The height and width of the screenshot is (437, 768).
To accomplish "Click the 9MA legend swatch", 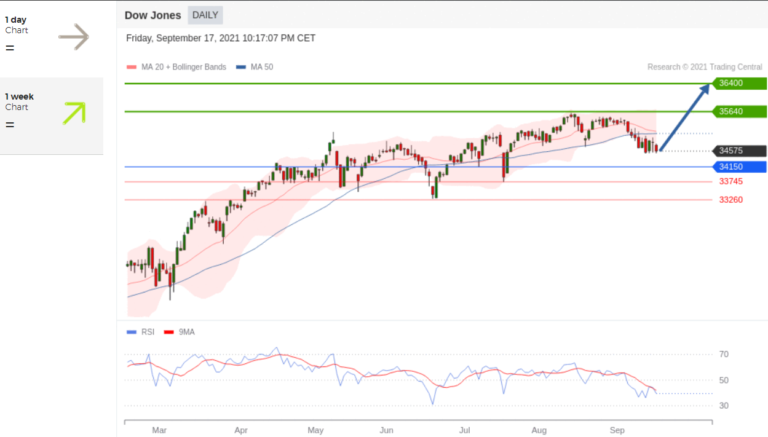I will [169, 332].
